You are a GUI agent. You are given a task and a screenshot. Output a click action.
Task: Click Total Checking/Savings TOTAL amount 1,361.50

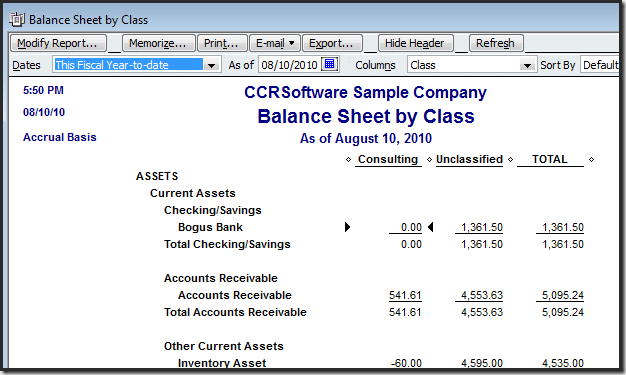click(x=563, y=244)
